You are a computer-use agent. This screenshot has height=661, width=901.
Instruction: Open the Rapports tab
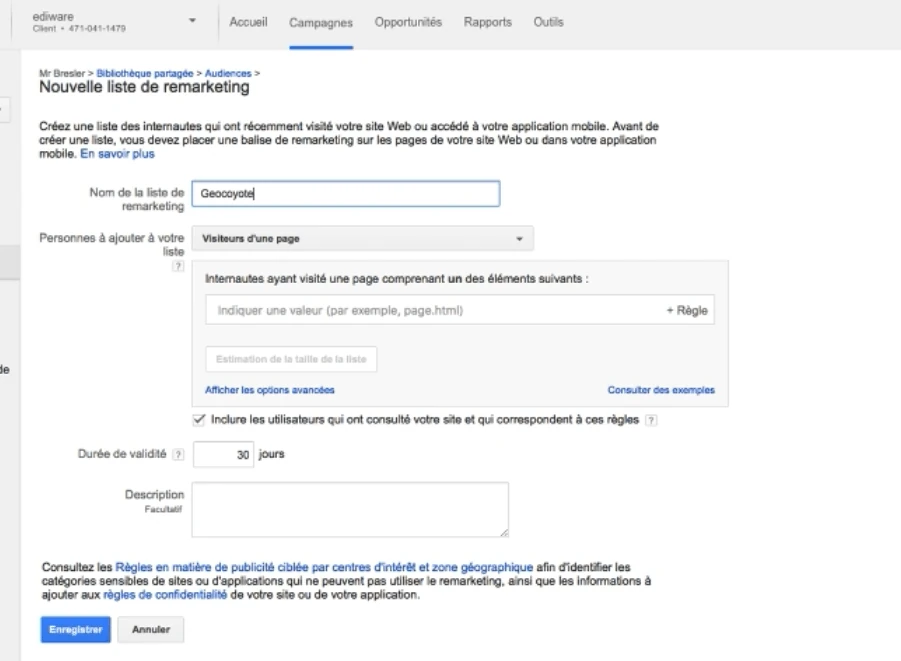click(x=488, y=22)
